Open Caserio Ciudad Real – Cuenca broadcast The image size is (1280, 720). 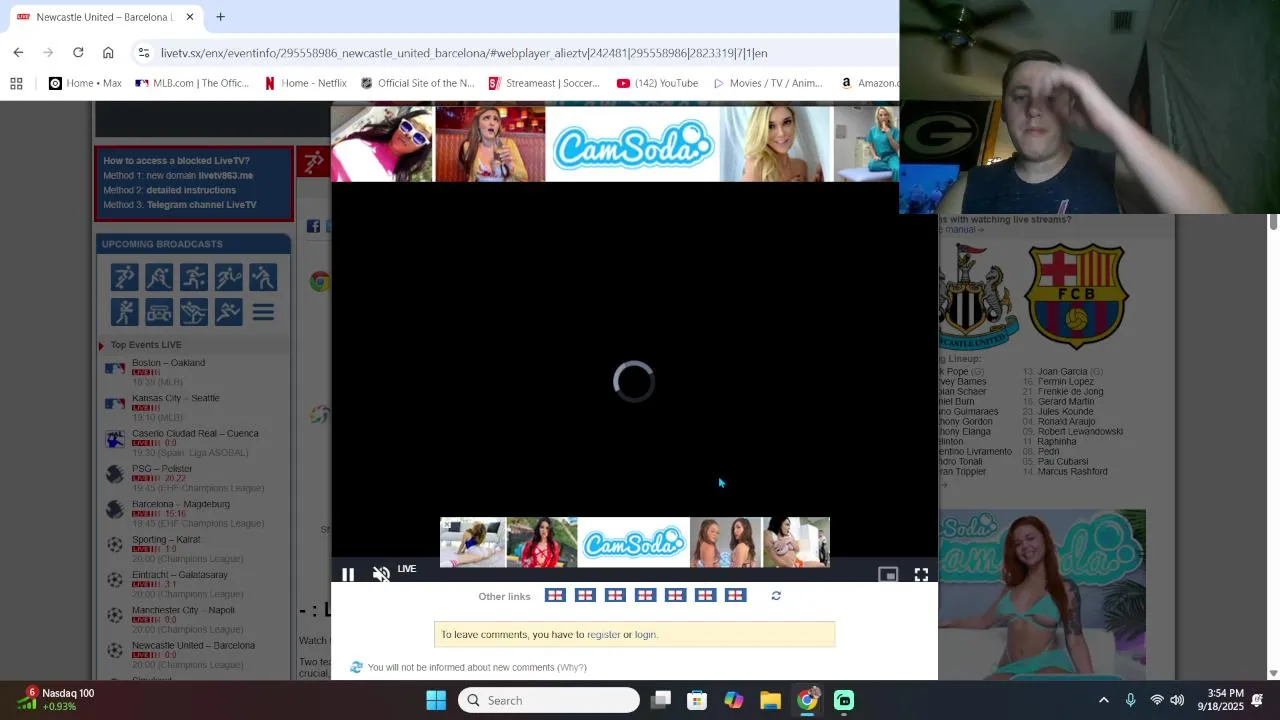pyautogui.click(x=195, y=434)
